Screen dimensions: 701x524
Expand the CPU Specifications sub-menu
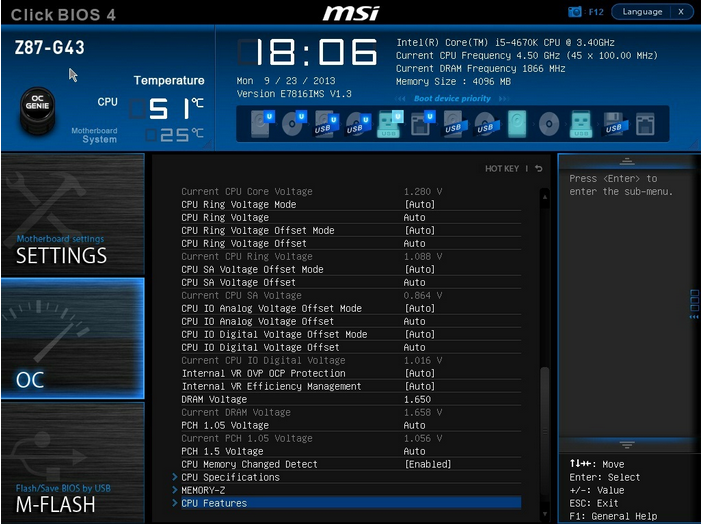pyautogui.click(x=347, y=477)
